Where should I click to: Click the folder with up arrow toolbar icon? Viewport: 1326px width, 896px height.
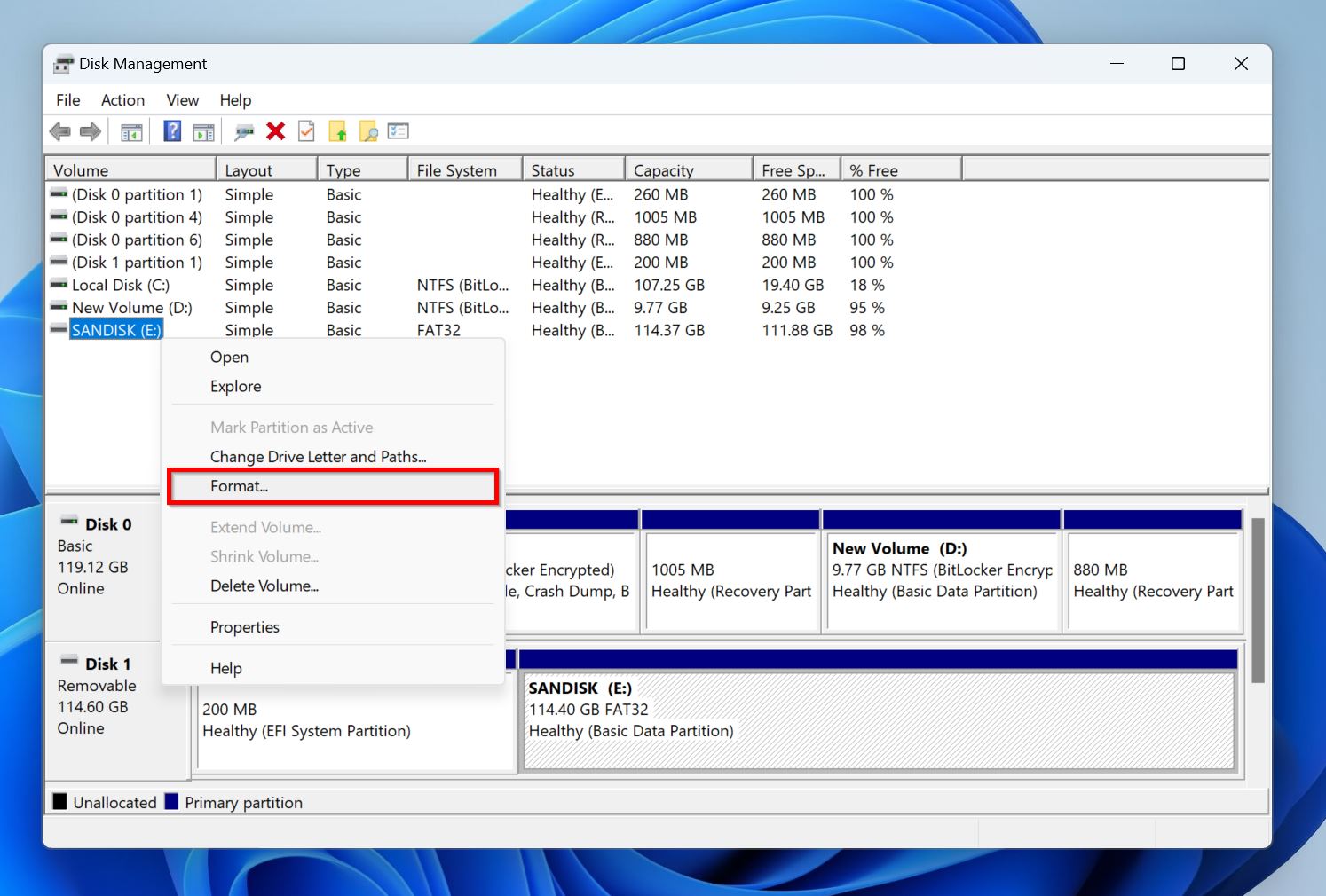tap(338, 131)
